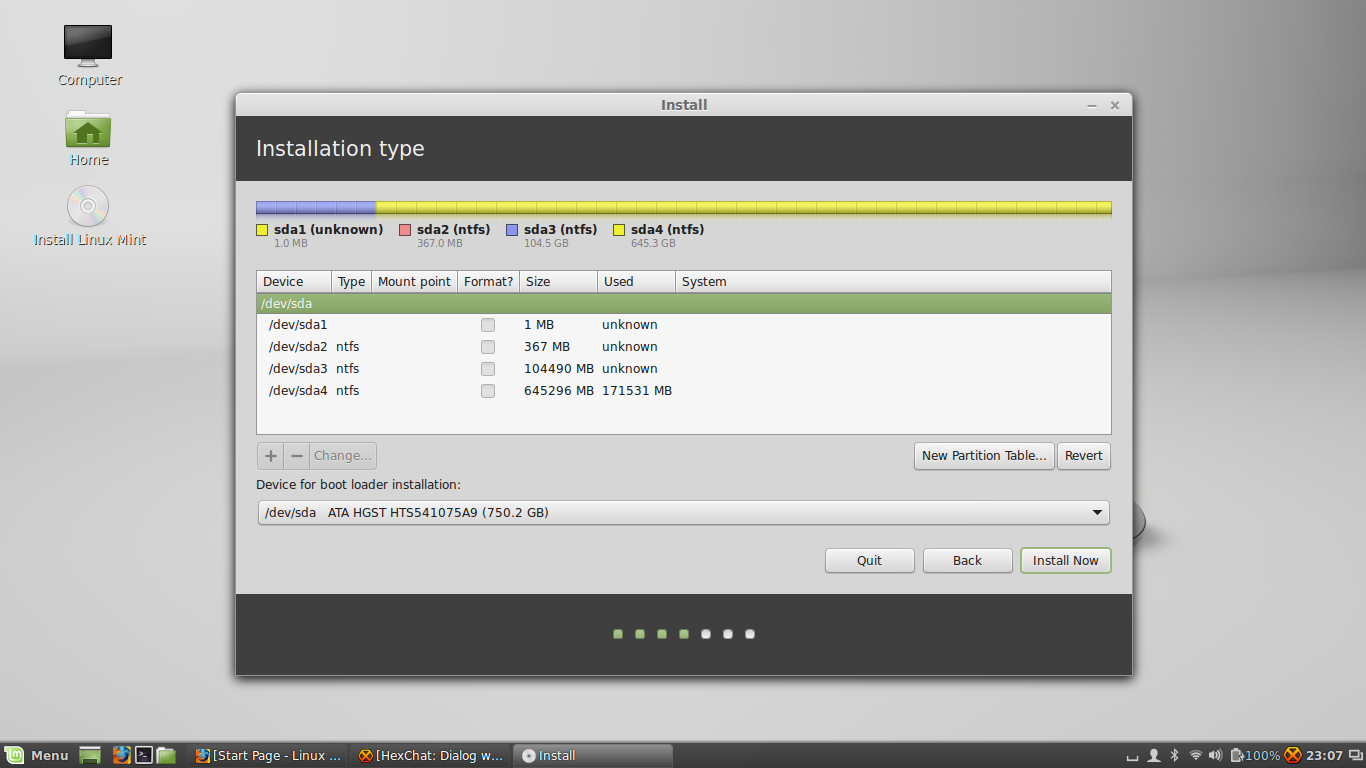1366x768 pixels.
Task: Open the Bluetooth tray icon
Action: [1175, 755]
